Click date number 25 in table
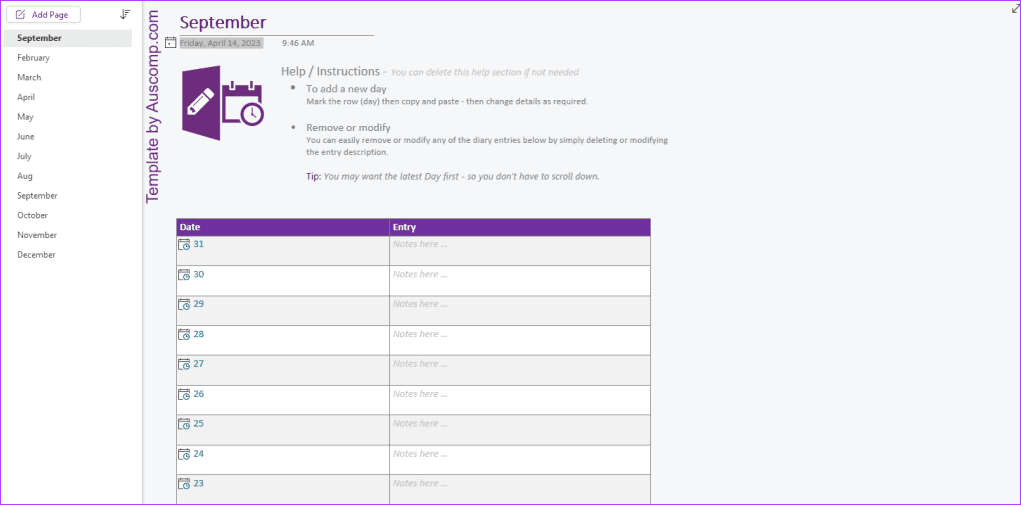 coord(199,424)
